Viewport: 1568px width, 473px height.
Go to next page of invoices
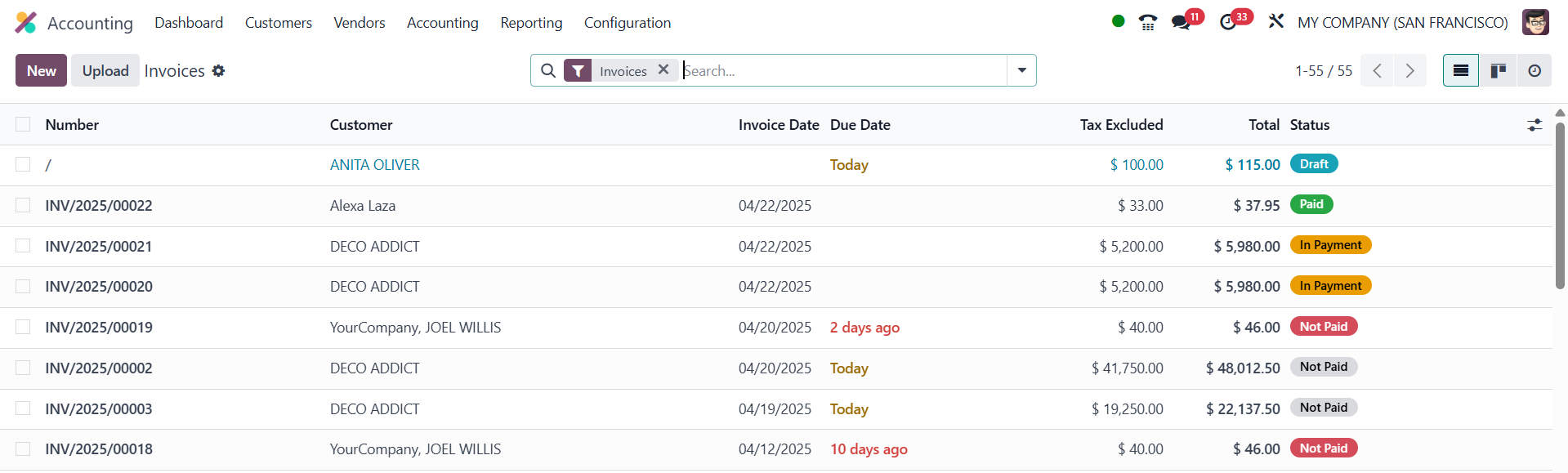1409,71
